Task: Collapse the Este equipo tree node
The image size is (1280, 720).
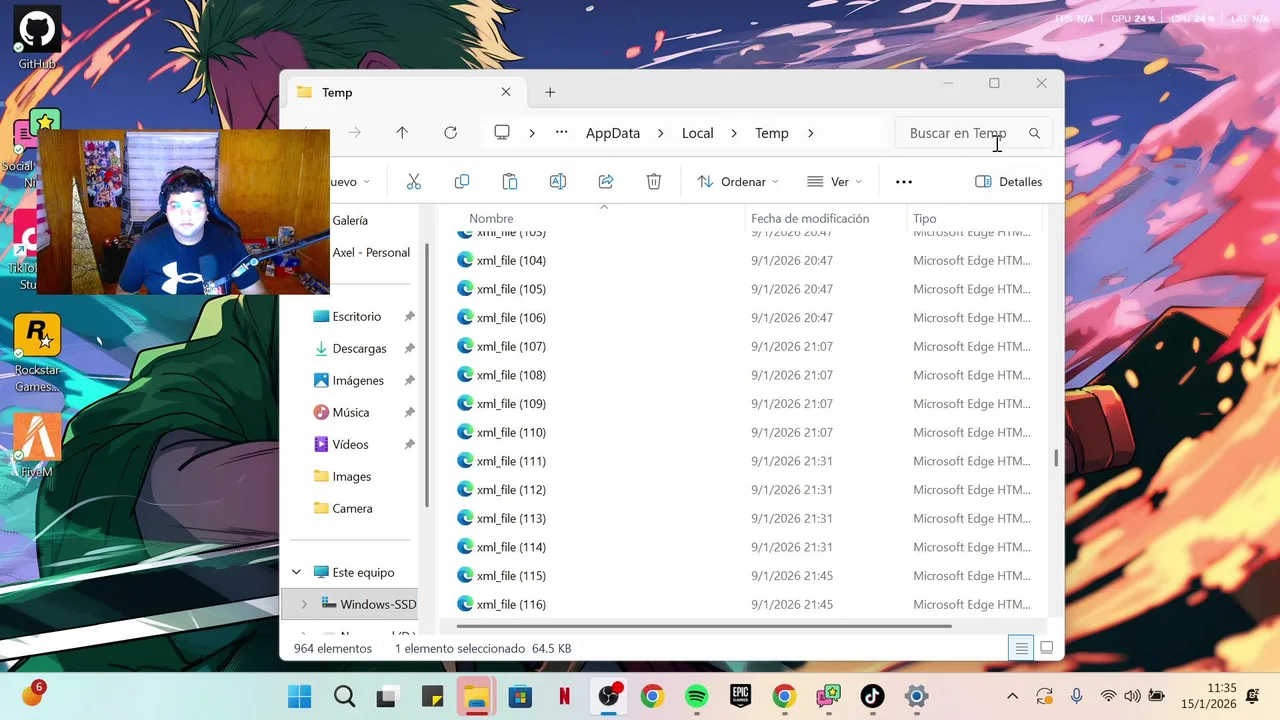Action: click(x=296, y=573)
